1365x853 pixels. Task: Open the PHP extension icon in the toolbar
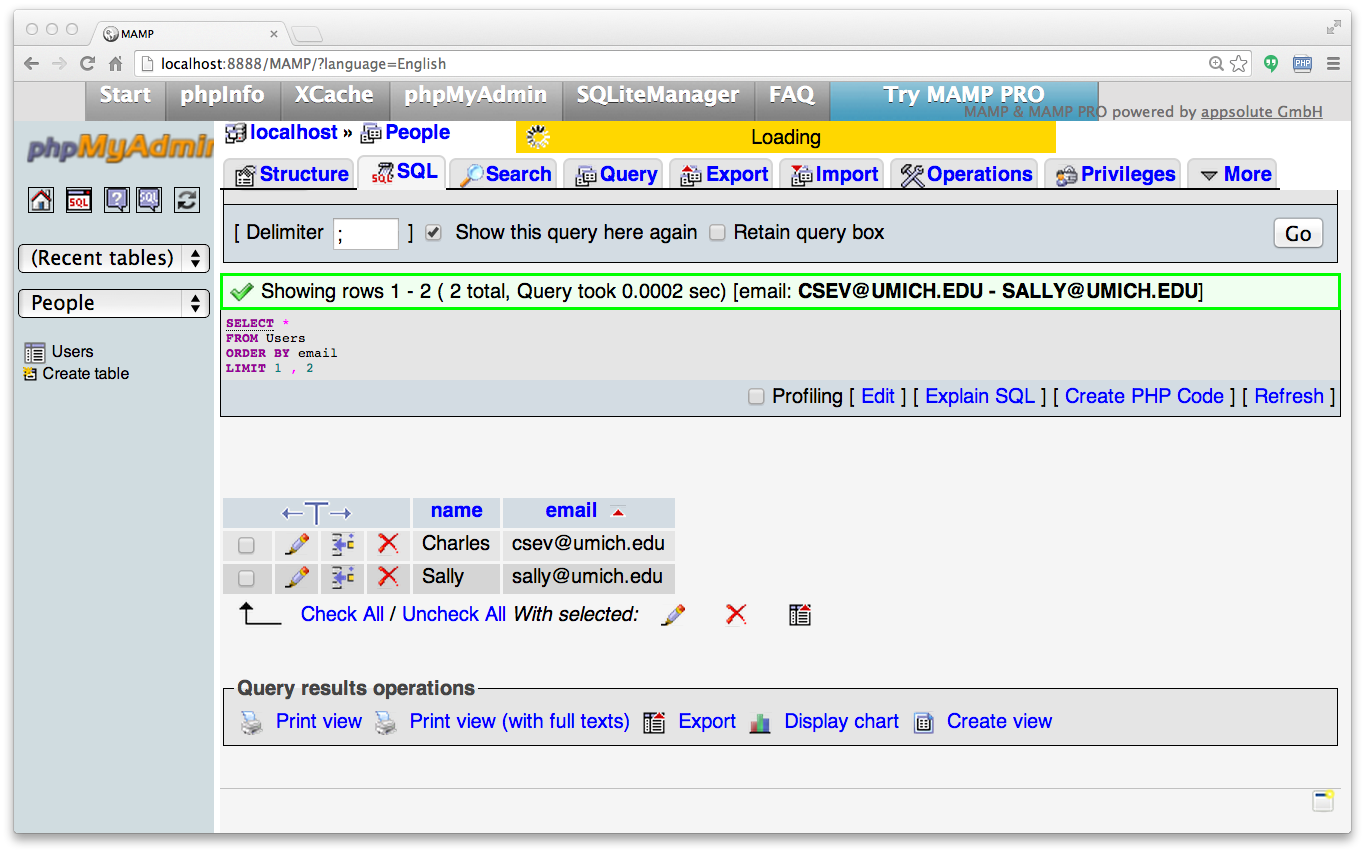pos(1302,64)
